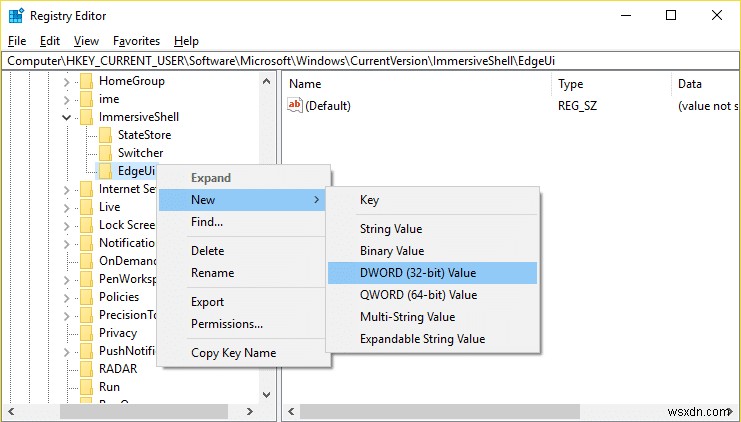Open the Favorites menu
The image size is (741, 422).
click(x=136, y=41)
